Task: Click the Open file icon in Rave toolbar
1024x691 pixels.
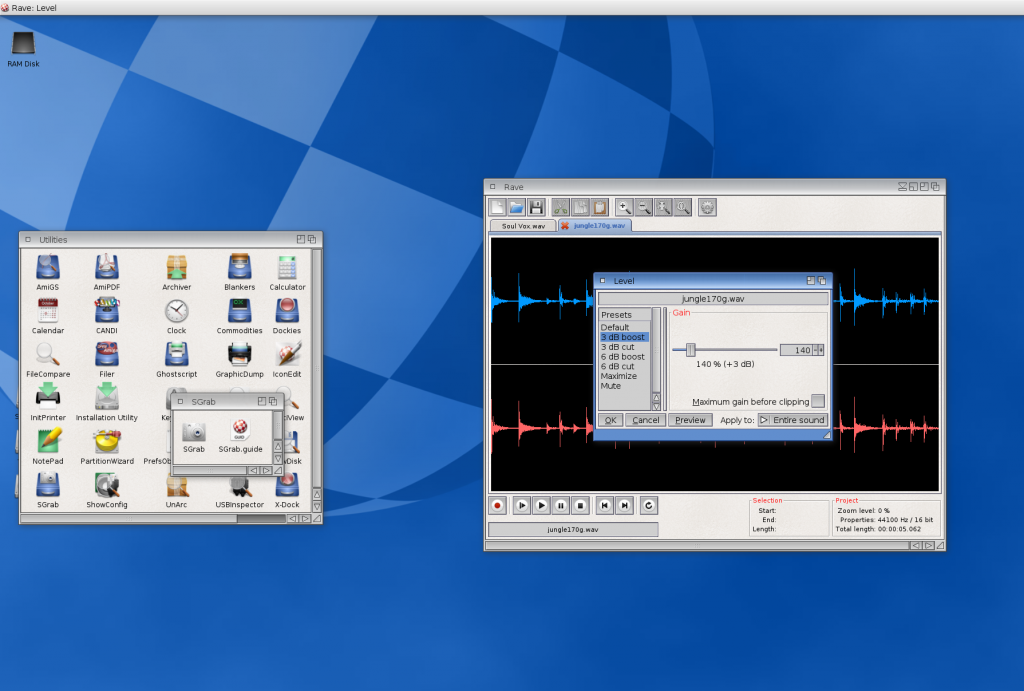Action: pyautogui.click(x=517, y=207)
